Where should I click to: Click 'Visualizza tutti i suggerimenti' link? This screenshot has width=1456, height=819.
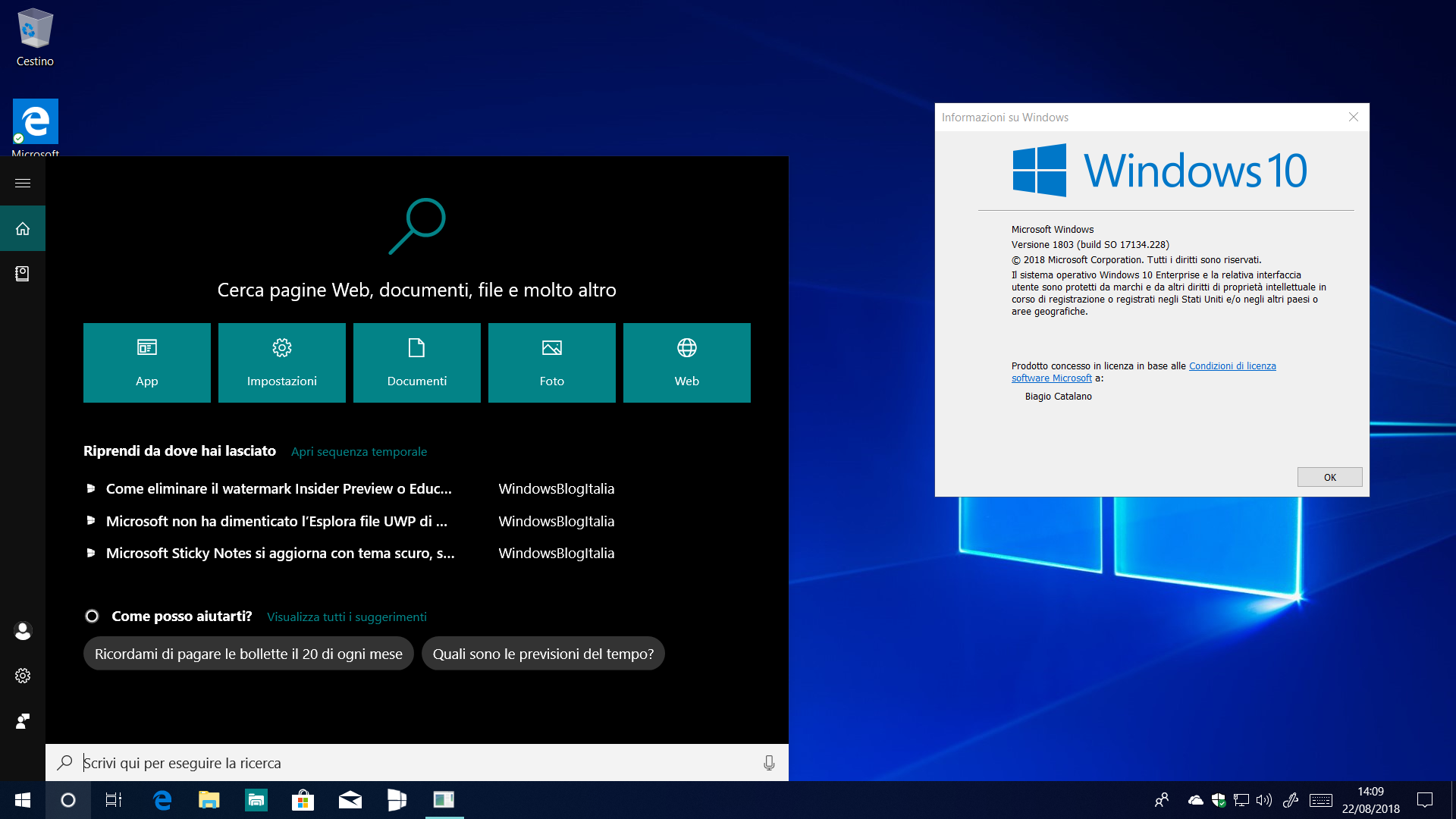coord(347,617)
